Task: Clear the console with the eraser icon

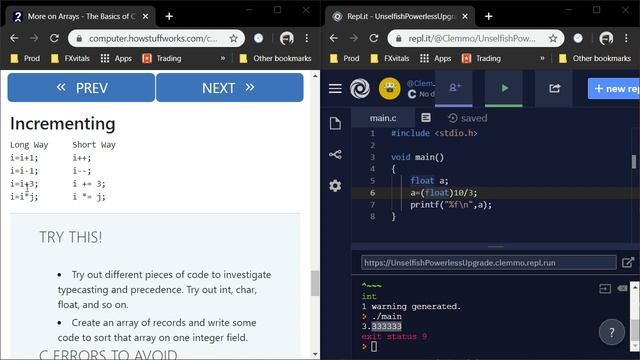Action: [622, 288]
